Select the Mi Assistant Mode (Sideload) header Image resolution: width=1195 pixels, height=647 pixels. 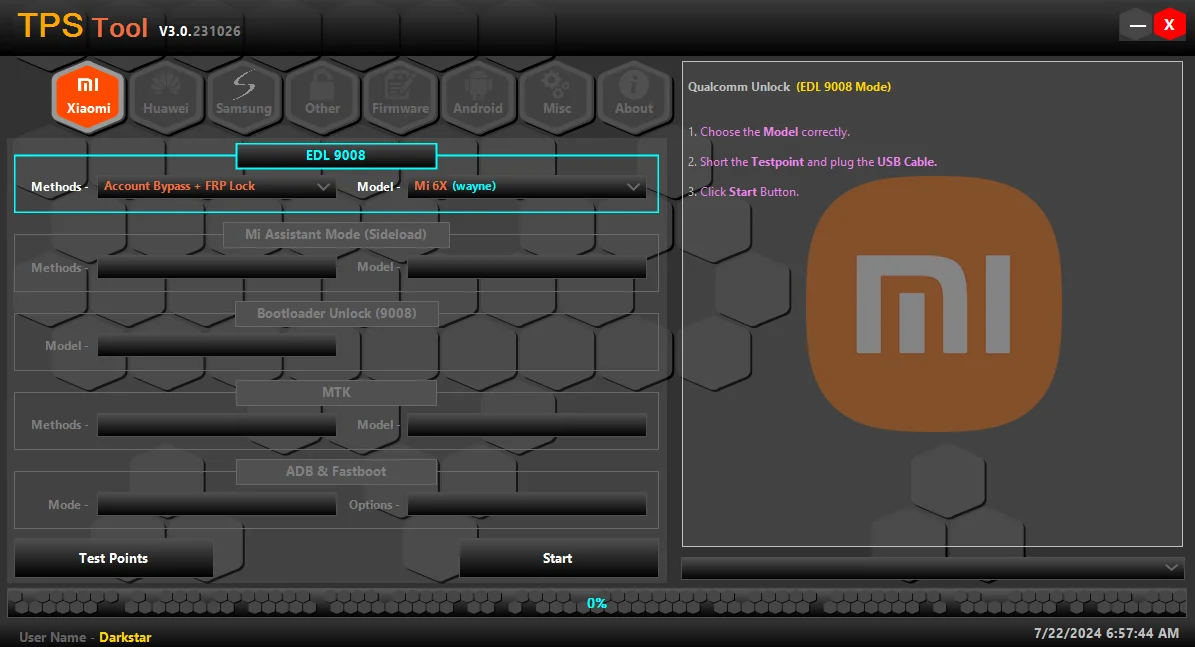coord(336,235)
